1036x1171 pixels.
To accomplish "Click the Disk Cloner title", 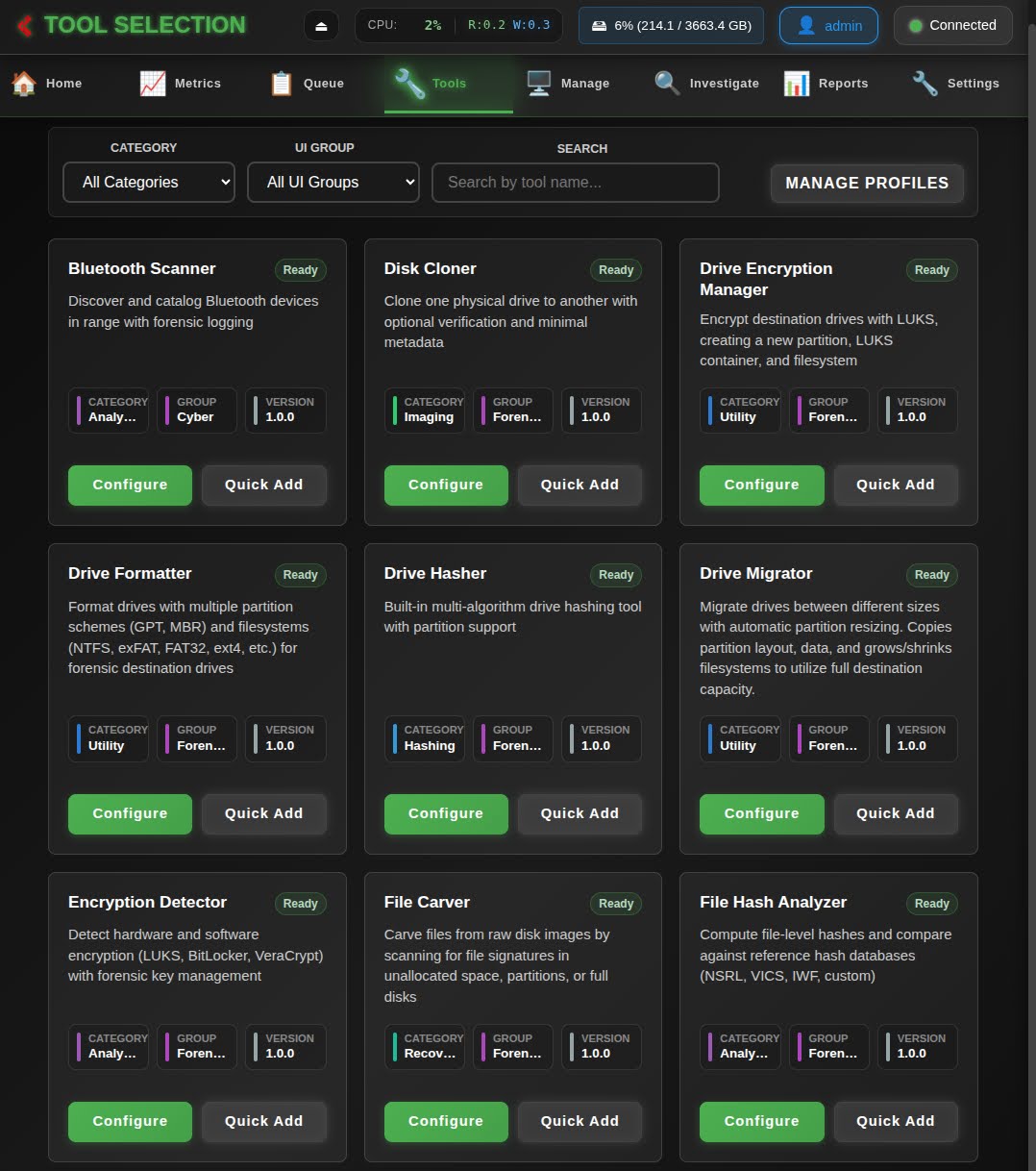I will tap(431, 268).
